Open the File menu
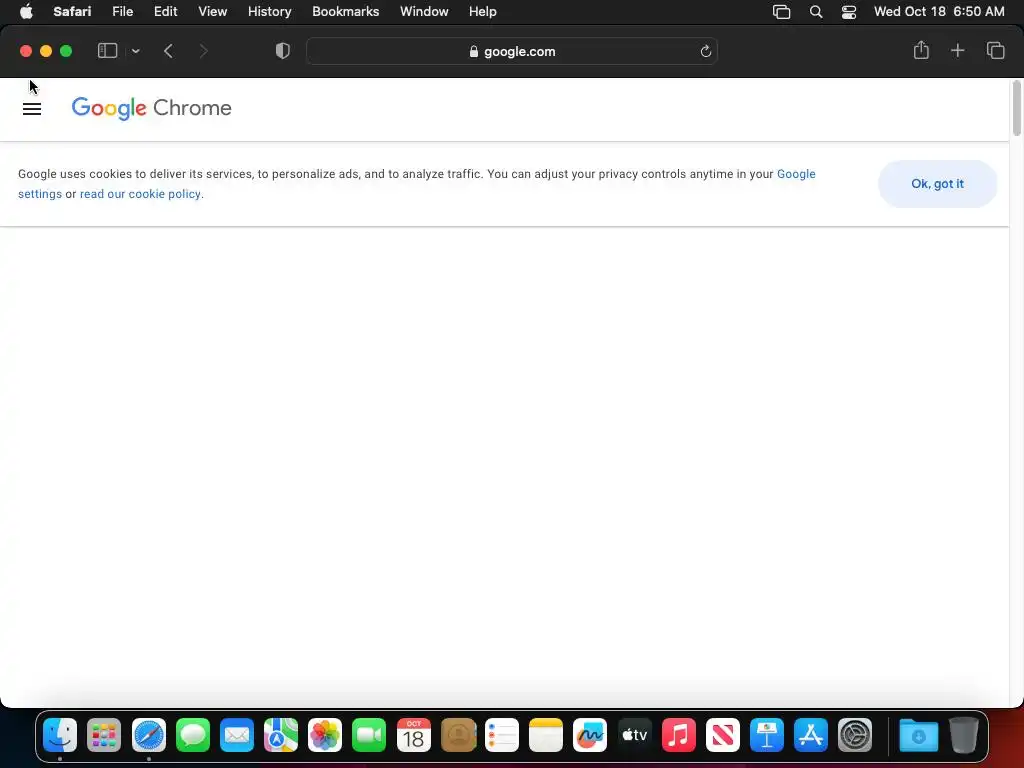The image size is (1024, 768). pyautogui.click(x=122, y=11)
